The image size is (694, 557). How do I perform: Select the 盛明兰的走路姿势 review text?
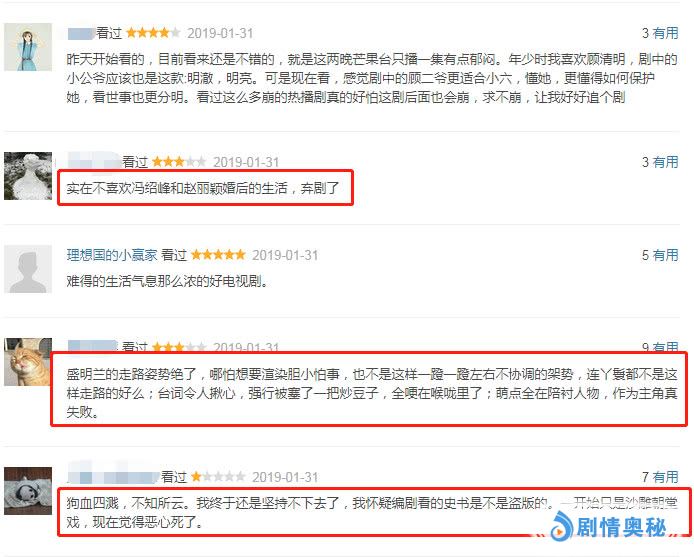click(x=372, y=393)
